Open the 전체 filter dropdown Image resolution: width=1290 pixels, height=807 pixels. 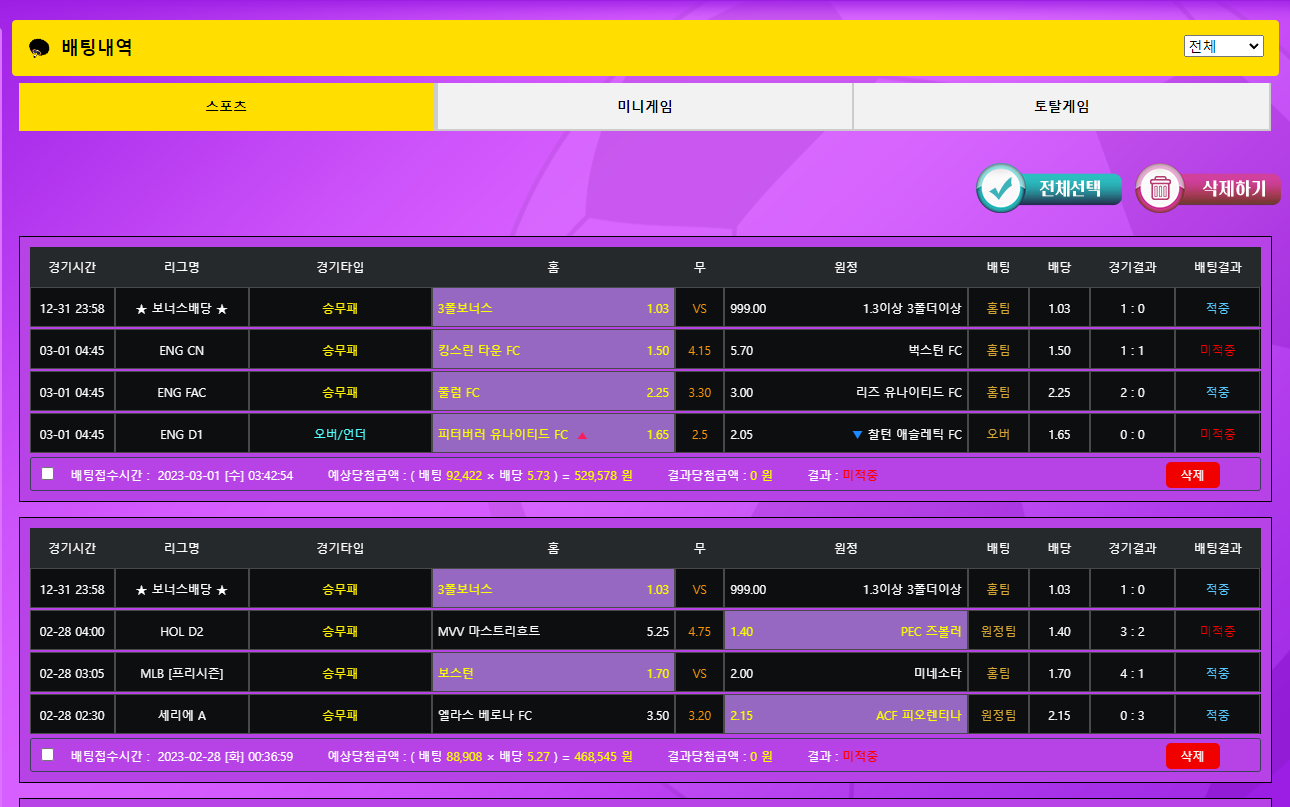[1223, 46]
